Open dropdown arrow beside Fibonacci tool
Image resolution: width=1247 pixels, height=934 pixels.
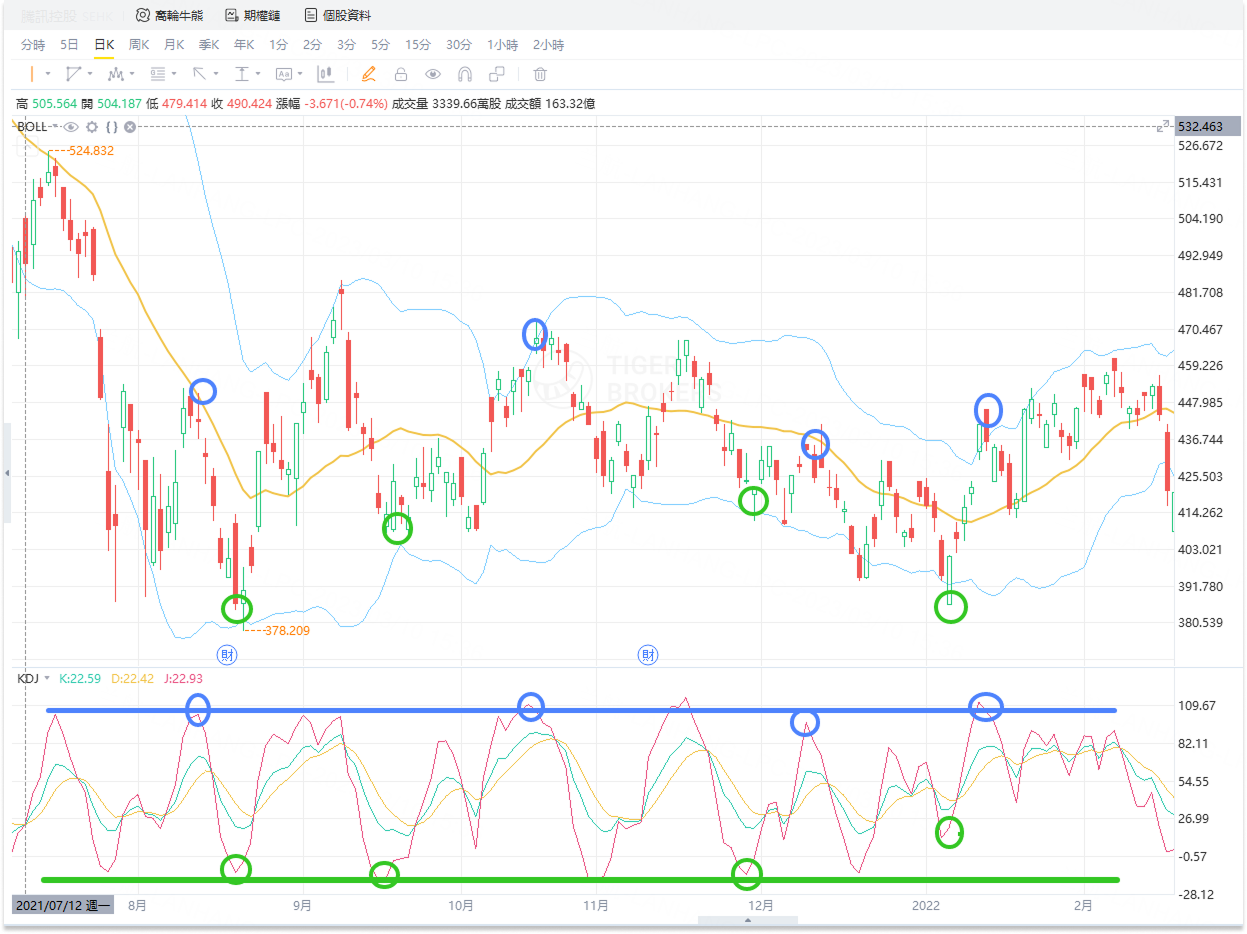(x=174, y=74)
